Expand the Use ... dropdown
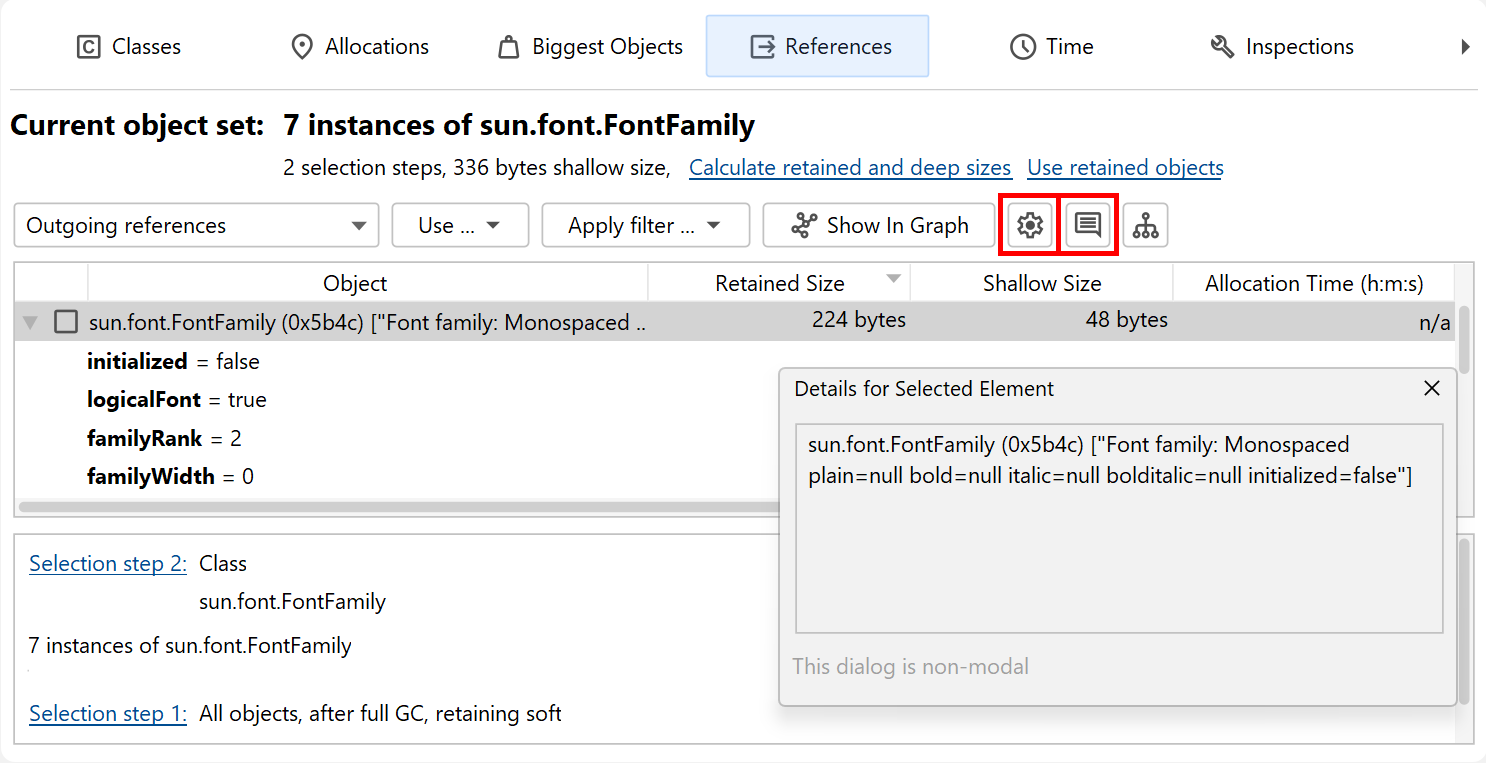The image size is (1486, 763). tap(459, 226)
